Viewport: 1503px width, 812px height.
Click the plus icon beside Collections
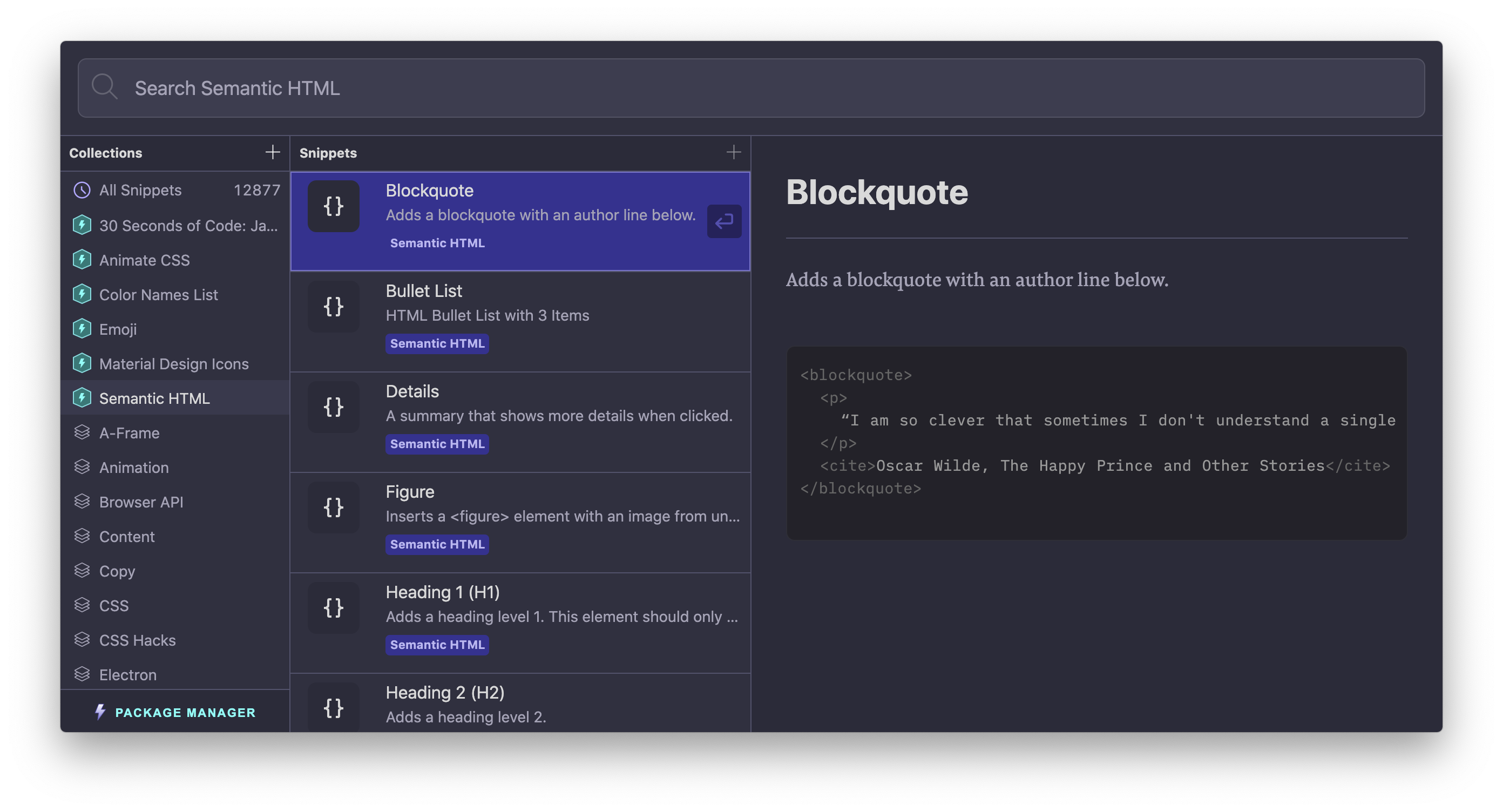tap(273, 153)
